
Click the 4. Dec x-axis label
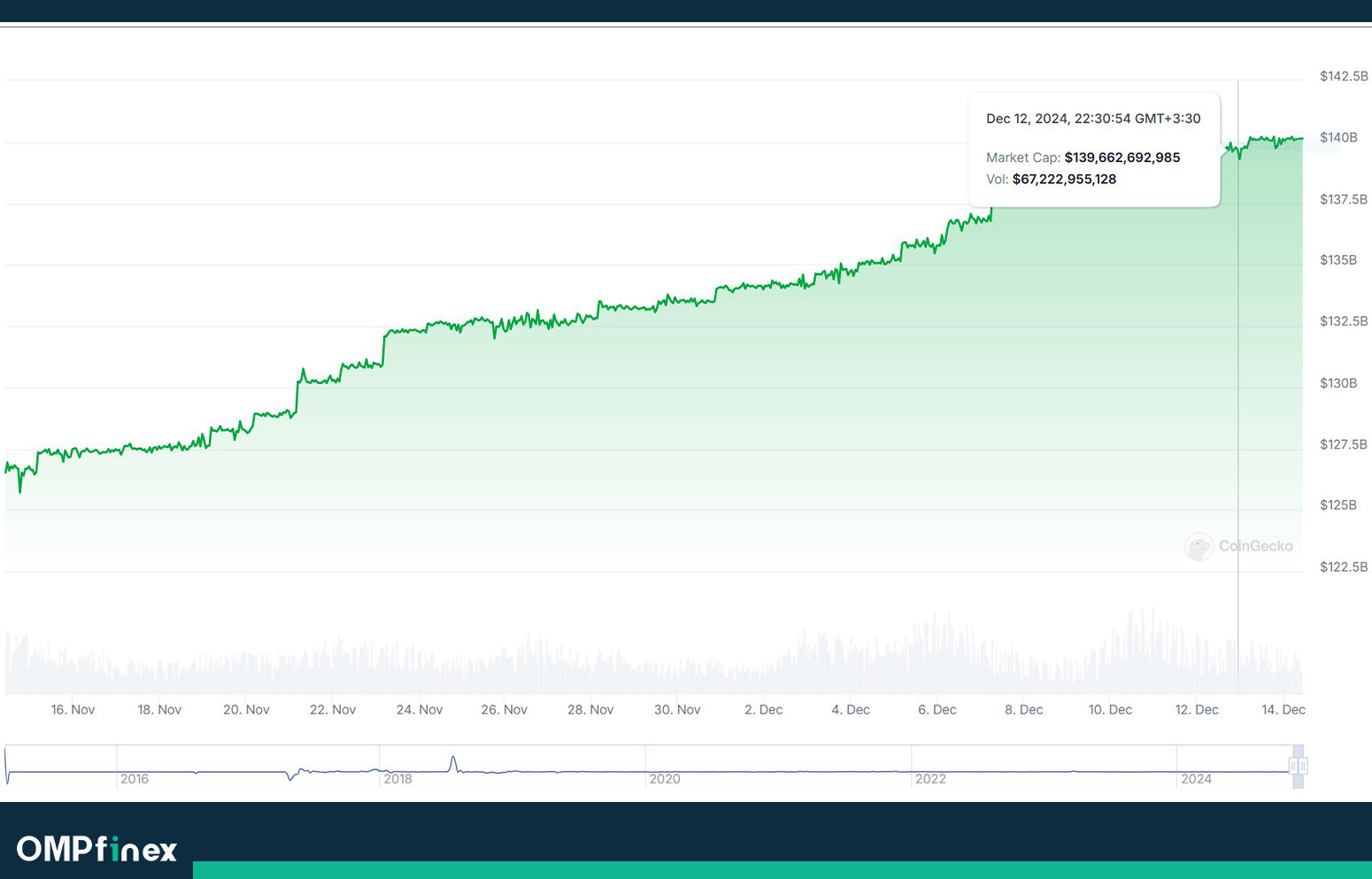pos(851,710)
